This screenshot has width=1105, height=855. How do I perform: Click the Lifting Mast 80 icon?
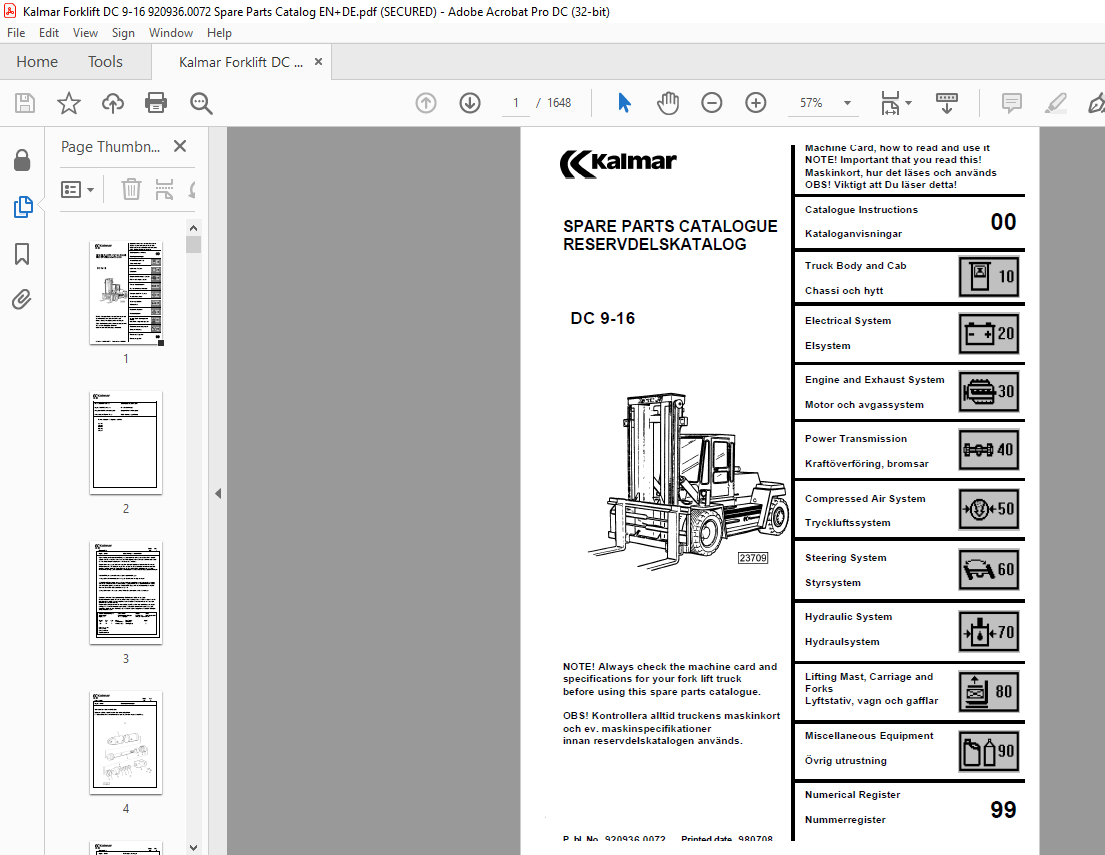click(989, 691)
